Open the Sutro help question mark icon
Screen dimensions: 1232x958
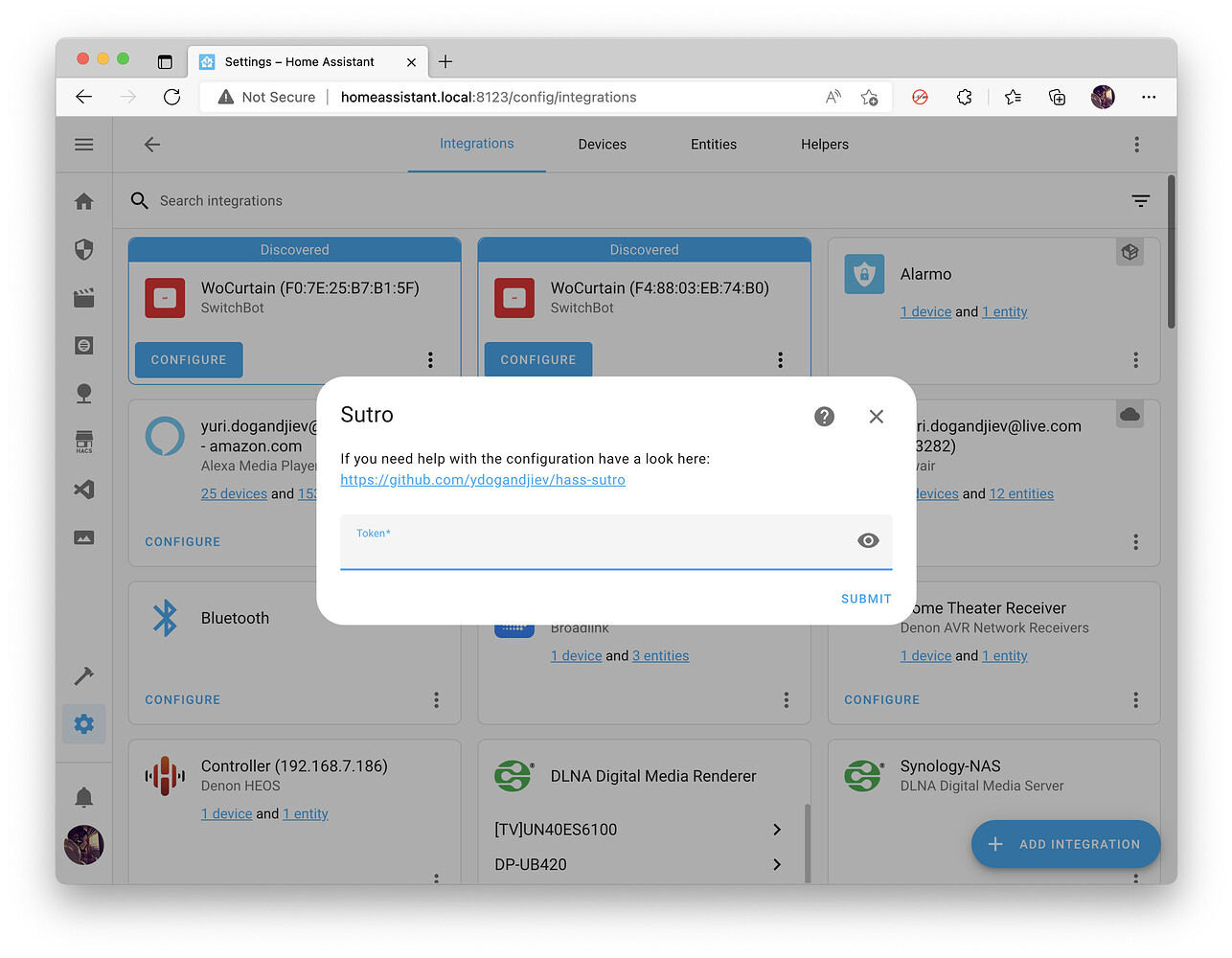(824, 417)
